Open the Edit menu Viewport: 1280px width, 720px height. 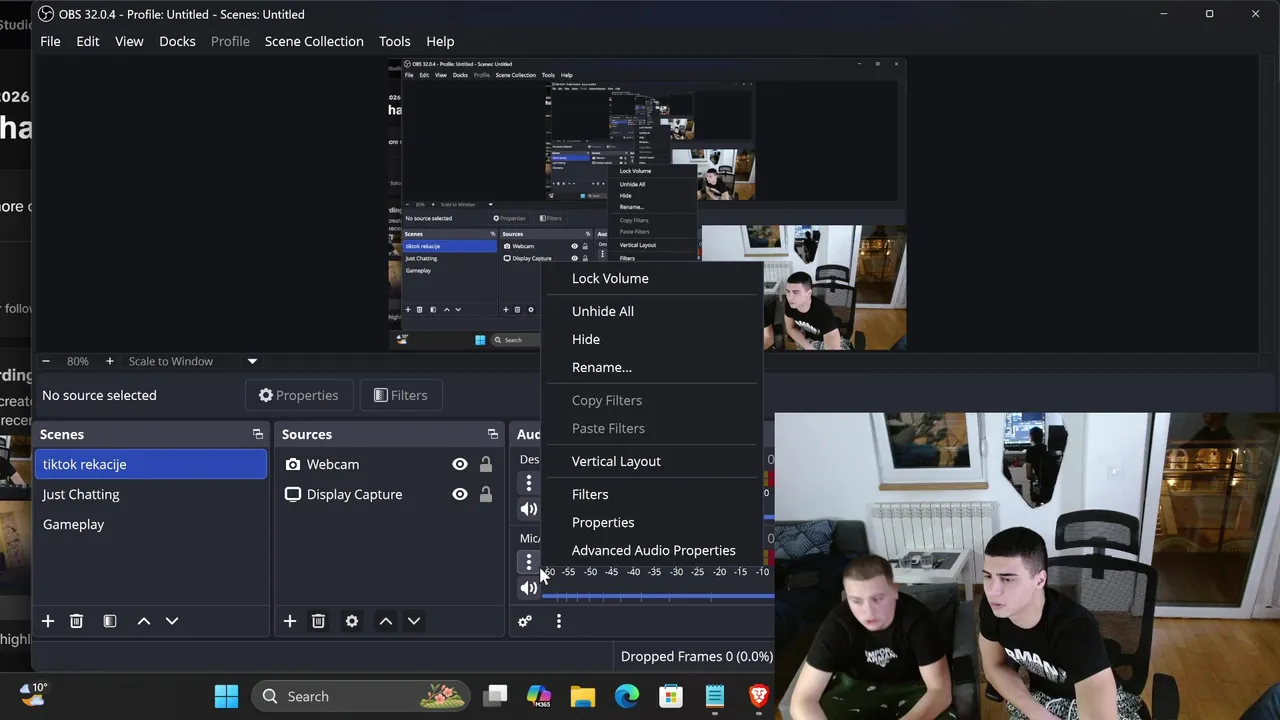click(88, 41)
